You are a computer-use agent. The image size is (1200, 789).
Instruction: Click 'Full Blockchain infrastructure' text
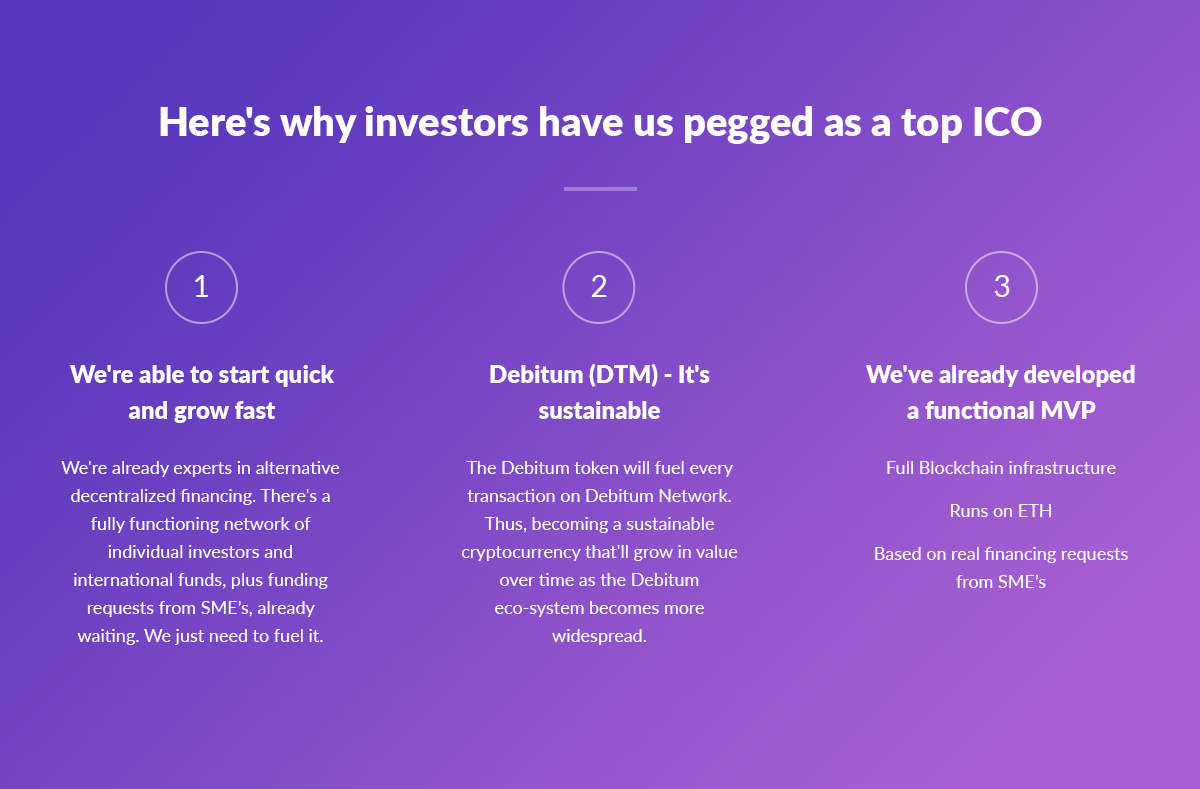(1001, 468)
